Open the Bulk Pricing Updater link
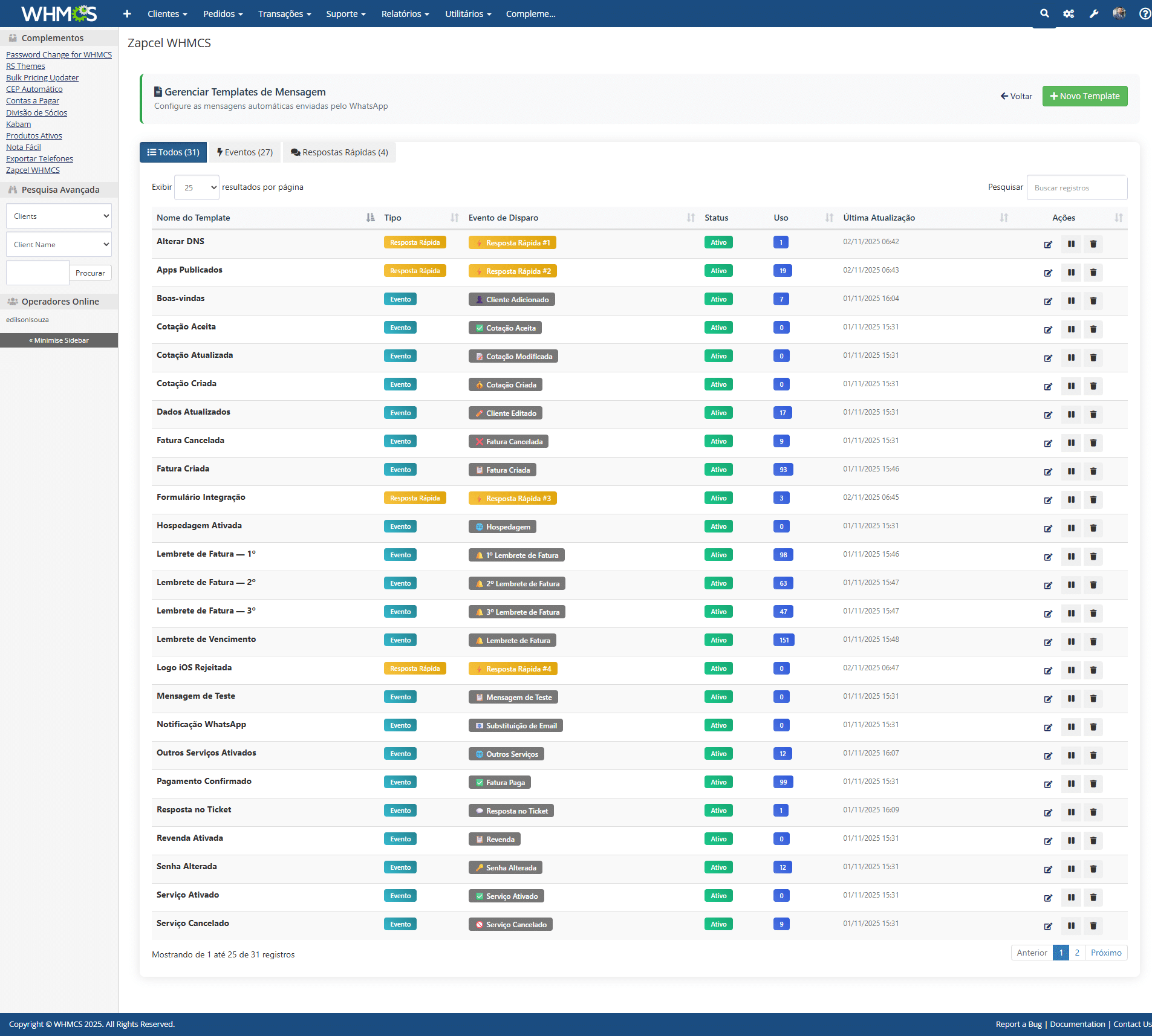 [x=42, y=77]
